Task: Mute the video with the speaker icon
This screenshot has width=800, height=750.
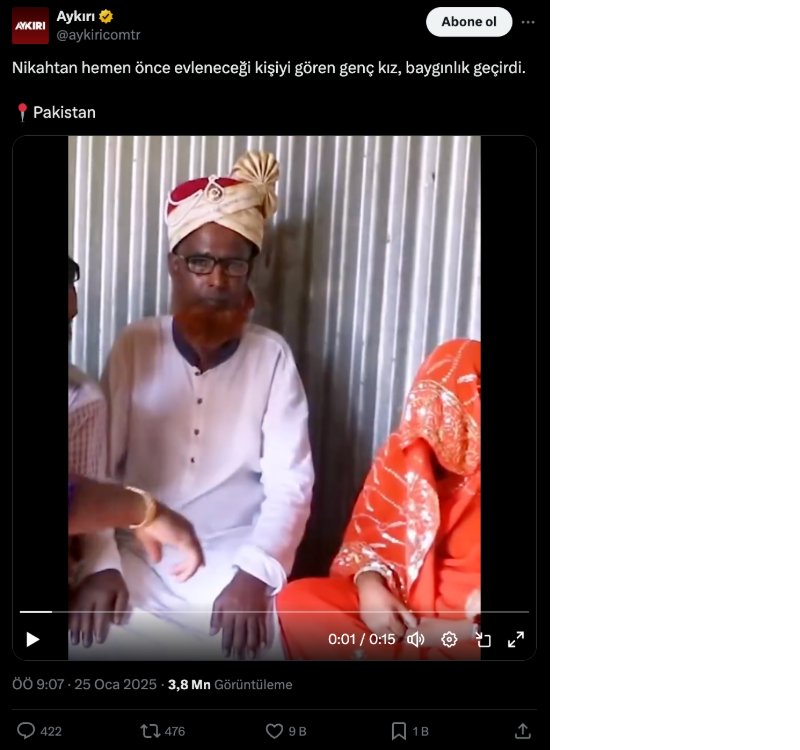Action: click(416, 639)
